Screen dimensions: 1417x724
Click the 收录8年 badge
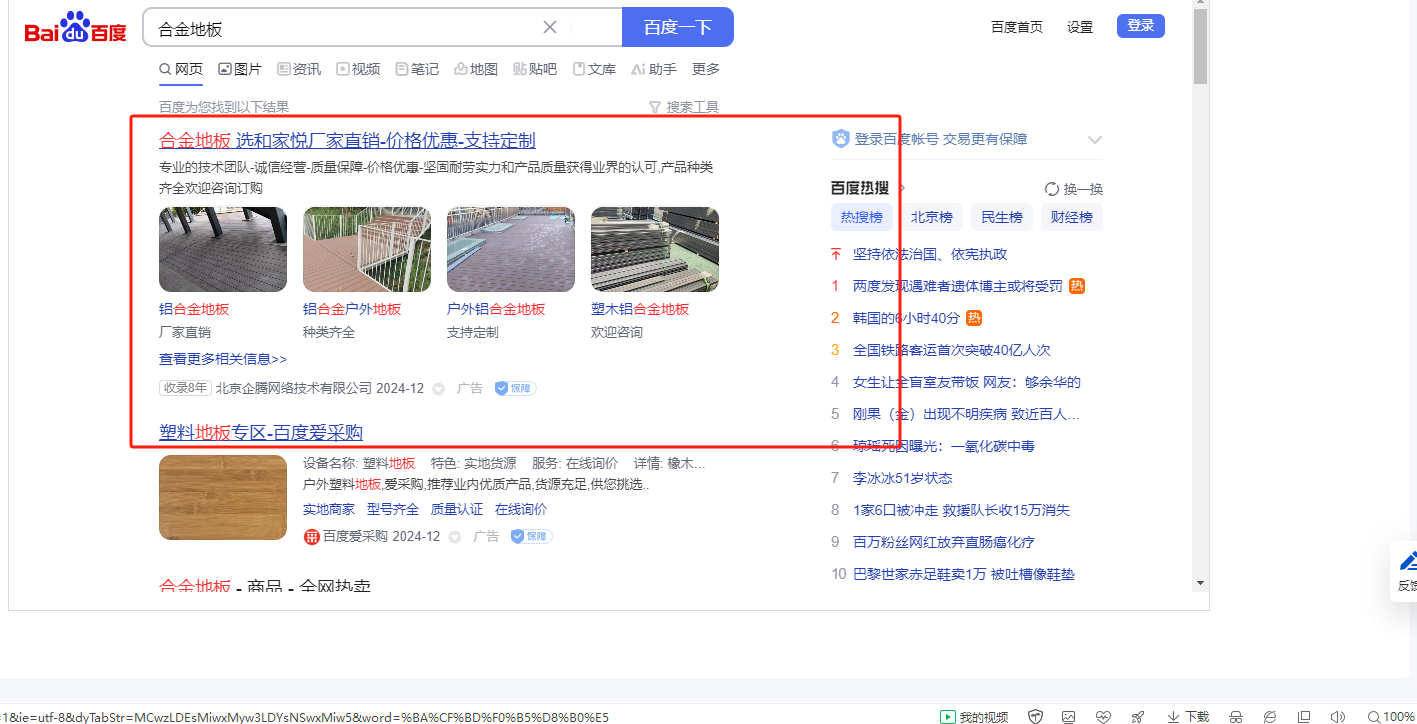point(185,388)
